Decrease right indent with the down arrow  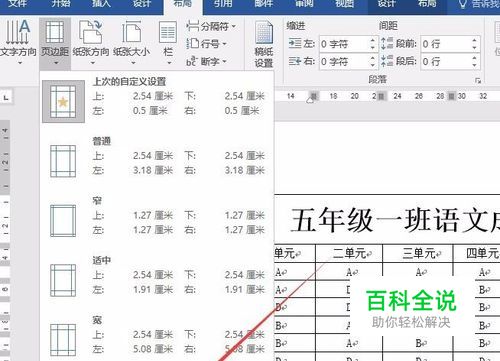coord(373,66)
